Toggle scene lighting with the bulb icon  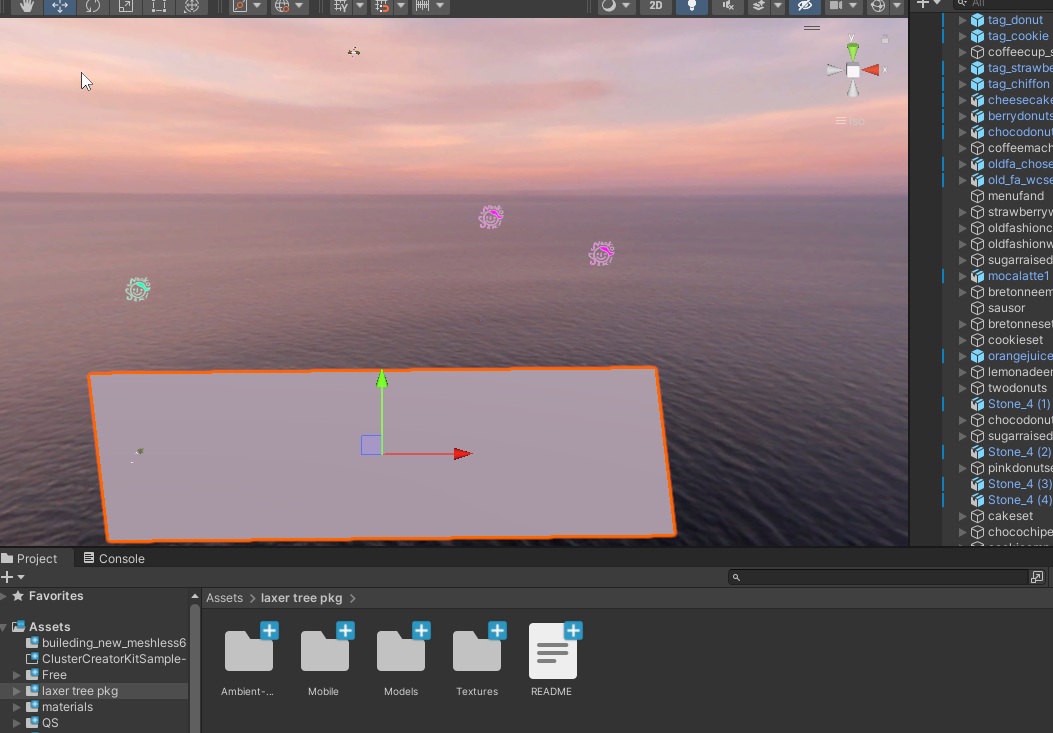[691, 6]
